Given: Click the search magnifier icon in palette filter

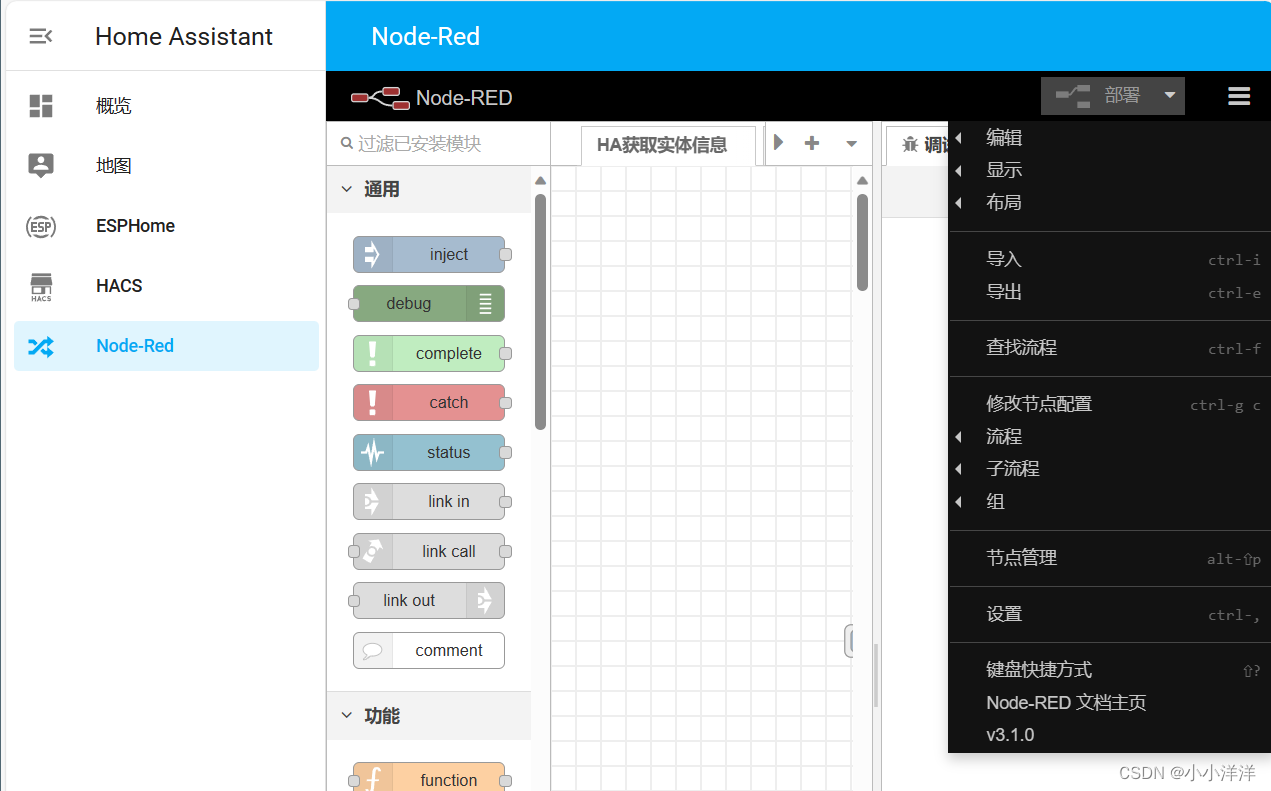Looking at the screenshot, I should [x=347, y=144].
